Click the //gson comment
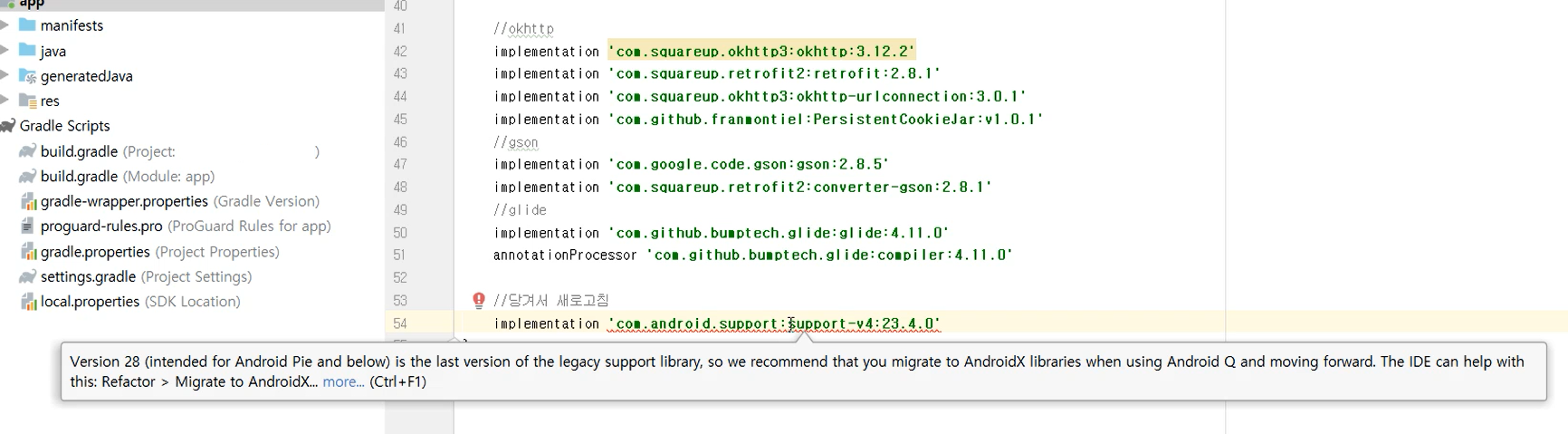Image resolution: width=1568 pixels, height=434 pixels. [516, 142]
